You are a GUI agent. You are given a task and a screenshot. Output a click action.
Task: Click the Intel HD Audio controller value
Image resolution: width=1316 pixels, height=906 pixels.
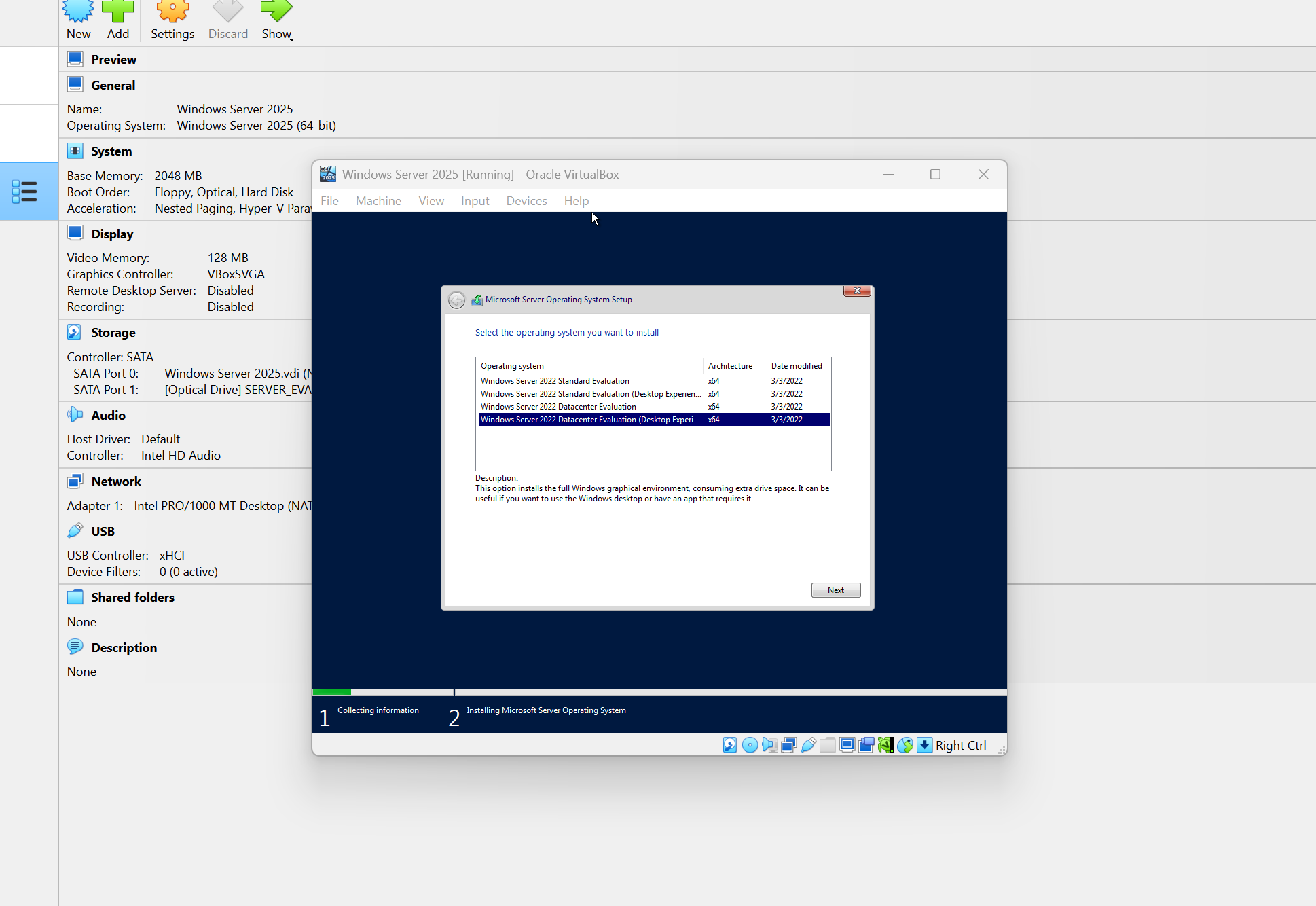click(181, 456)
